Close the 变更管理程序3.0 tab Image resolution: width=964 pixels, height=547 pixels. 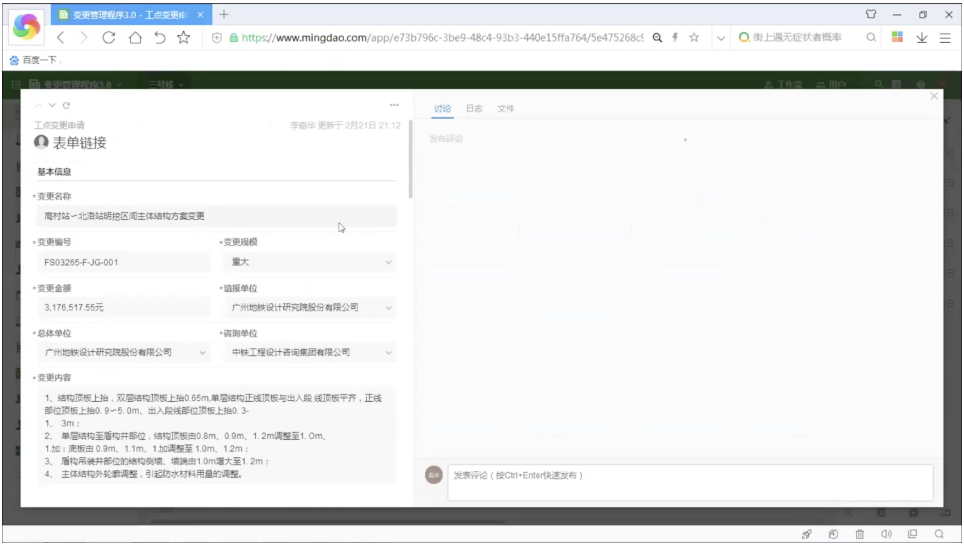pyautogui.click(x=200, y=14)
